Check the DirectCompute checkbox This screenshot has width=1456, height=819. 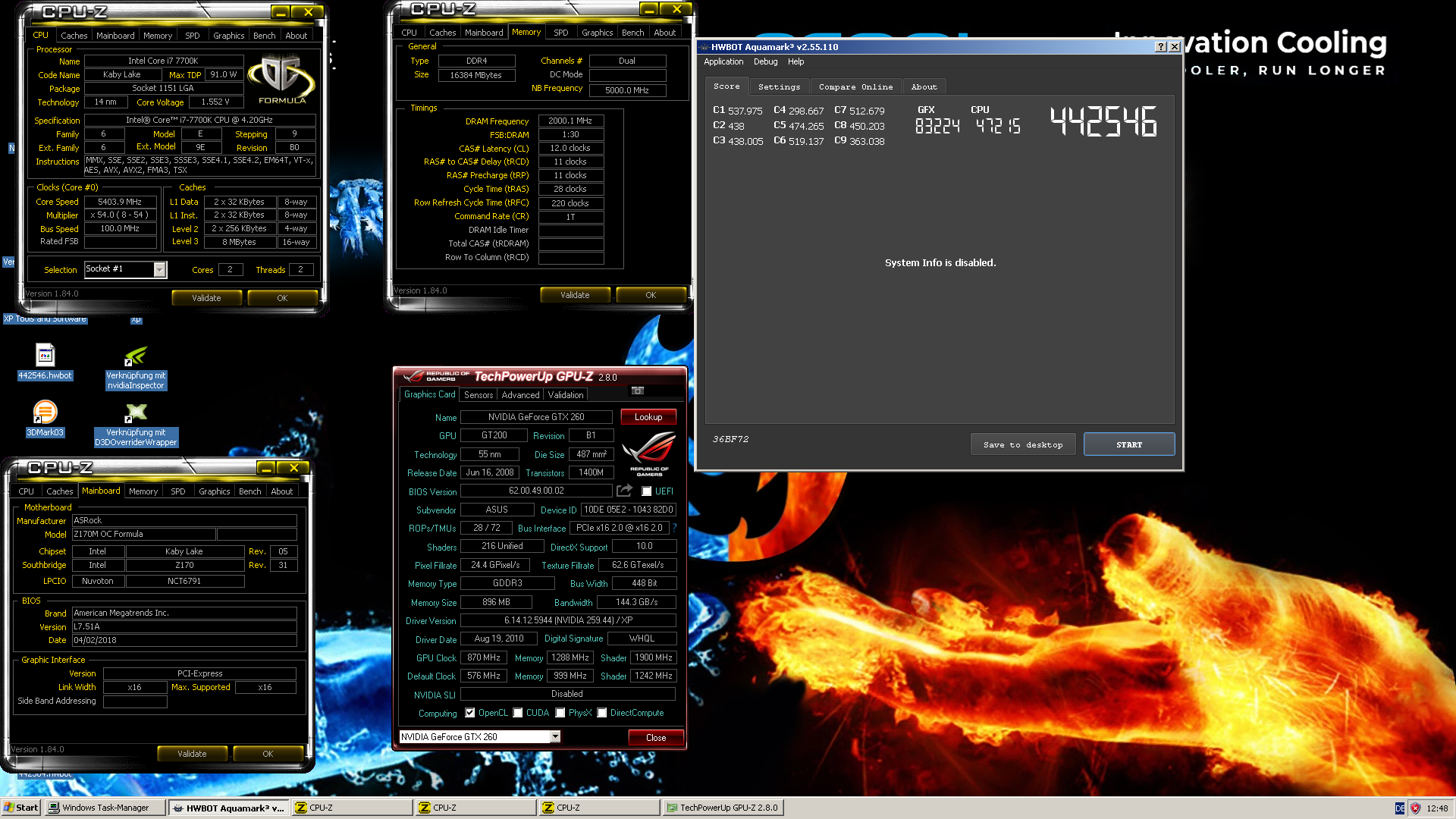602,713
